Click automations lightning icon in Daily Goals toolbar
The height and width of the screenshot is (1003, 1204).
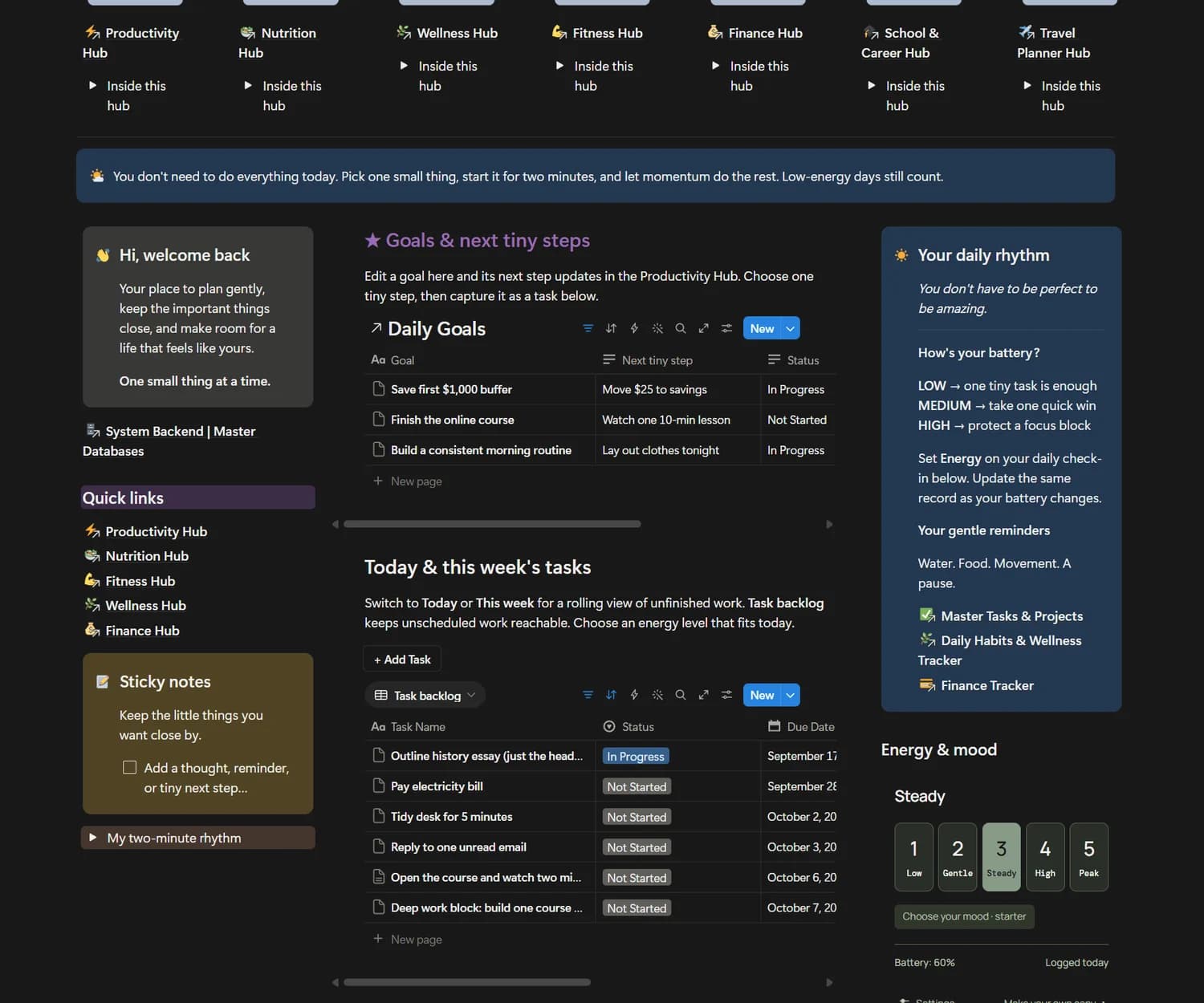(x=634, y=328)
